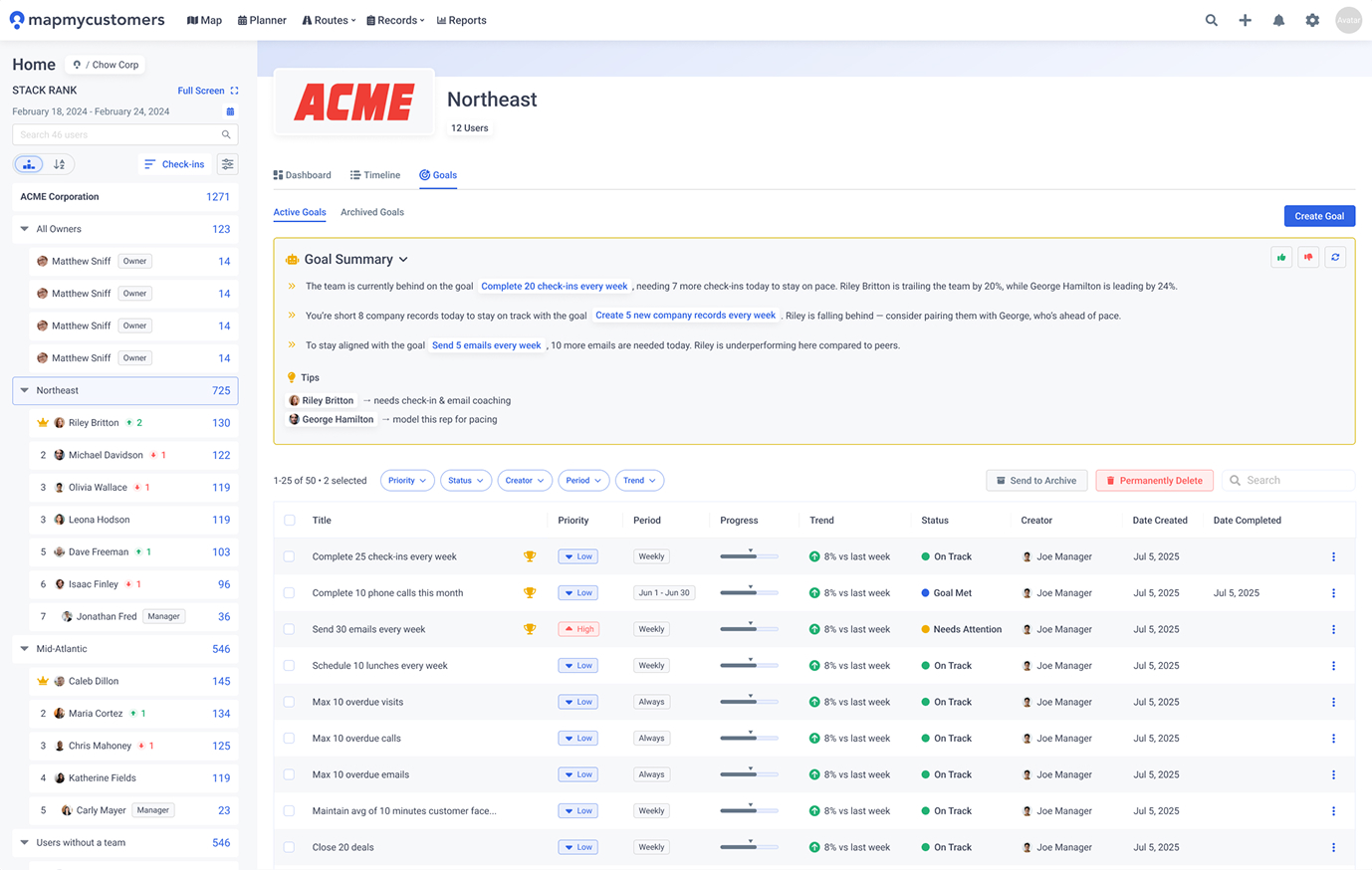Refresh the Goal Summary
This screenshot has height=870, width=1372.
(1335, 258)
